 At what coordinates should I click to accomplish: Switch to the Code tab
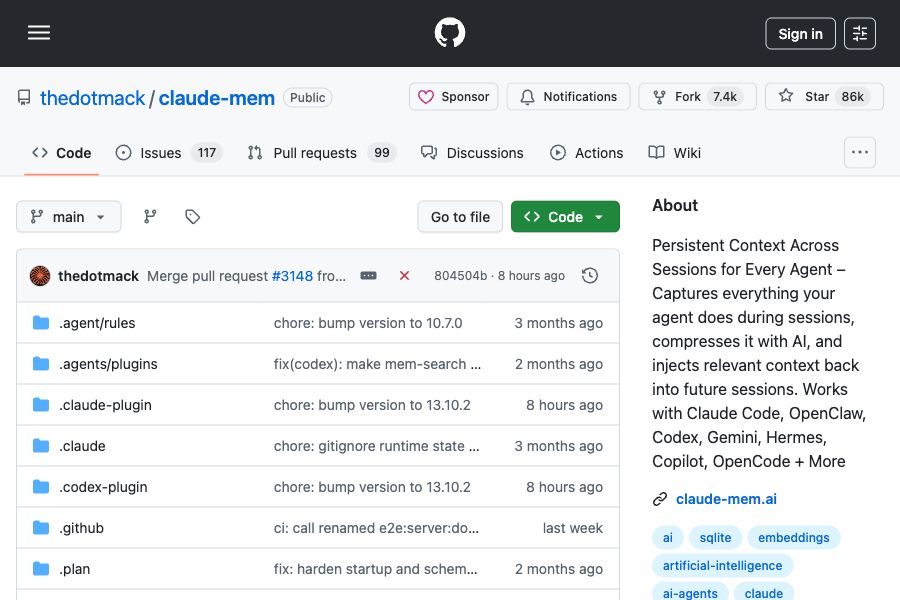pyautogui.click(x=61, y=153)
